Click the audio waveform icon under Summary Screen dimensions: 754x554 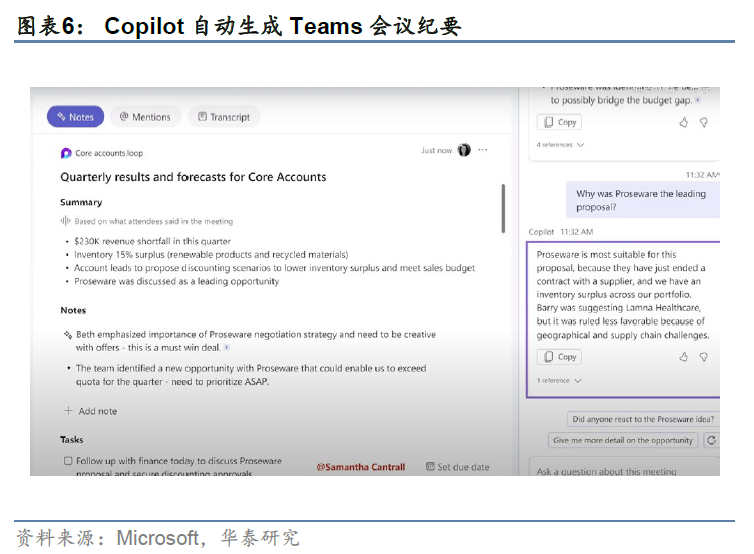click(x=65, y=221)
